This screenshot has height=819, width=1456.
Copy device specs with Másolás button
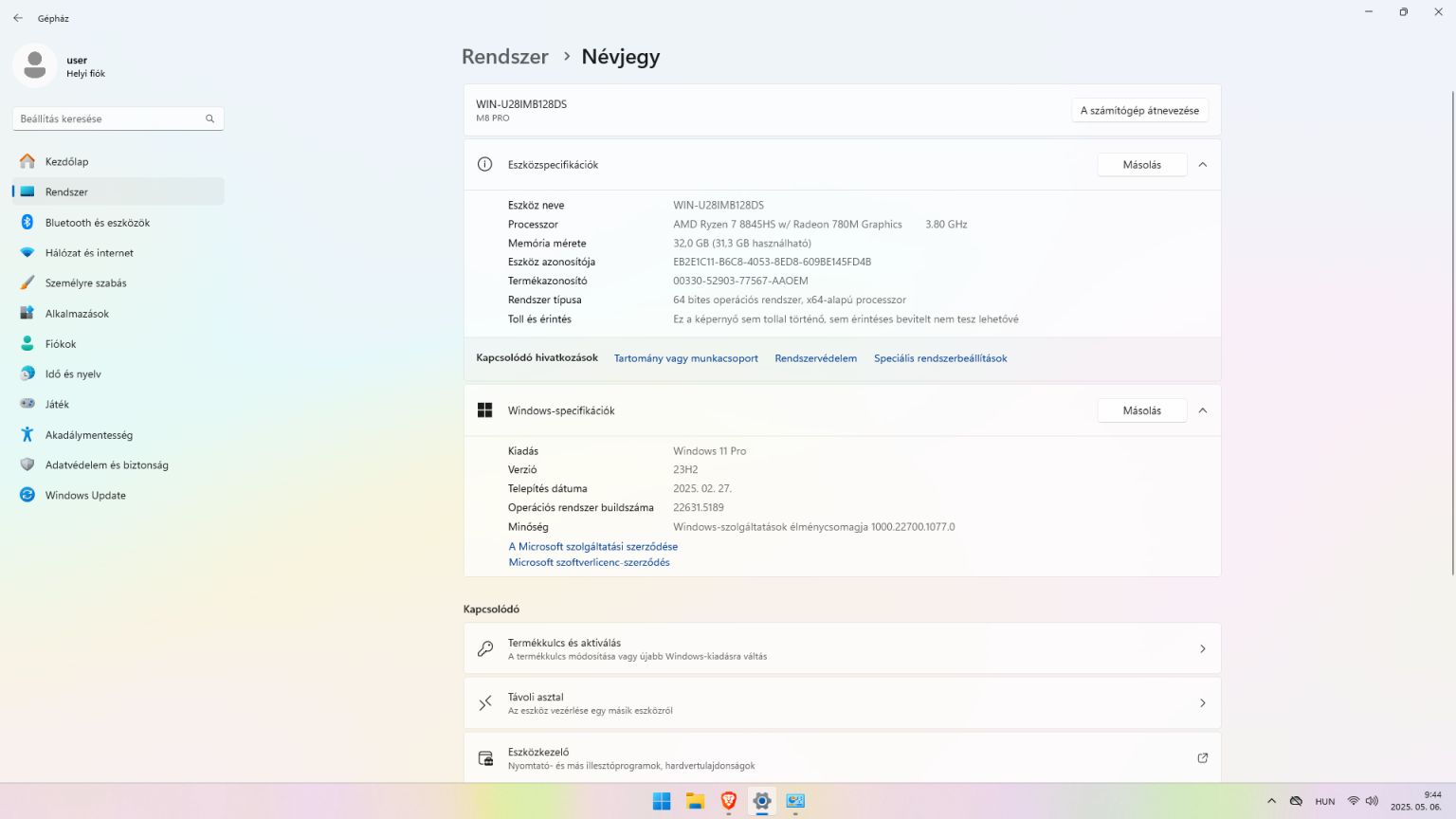click(x=1141, y=165)
